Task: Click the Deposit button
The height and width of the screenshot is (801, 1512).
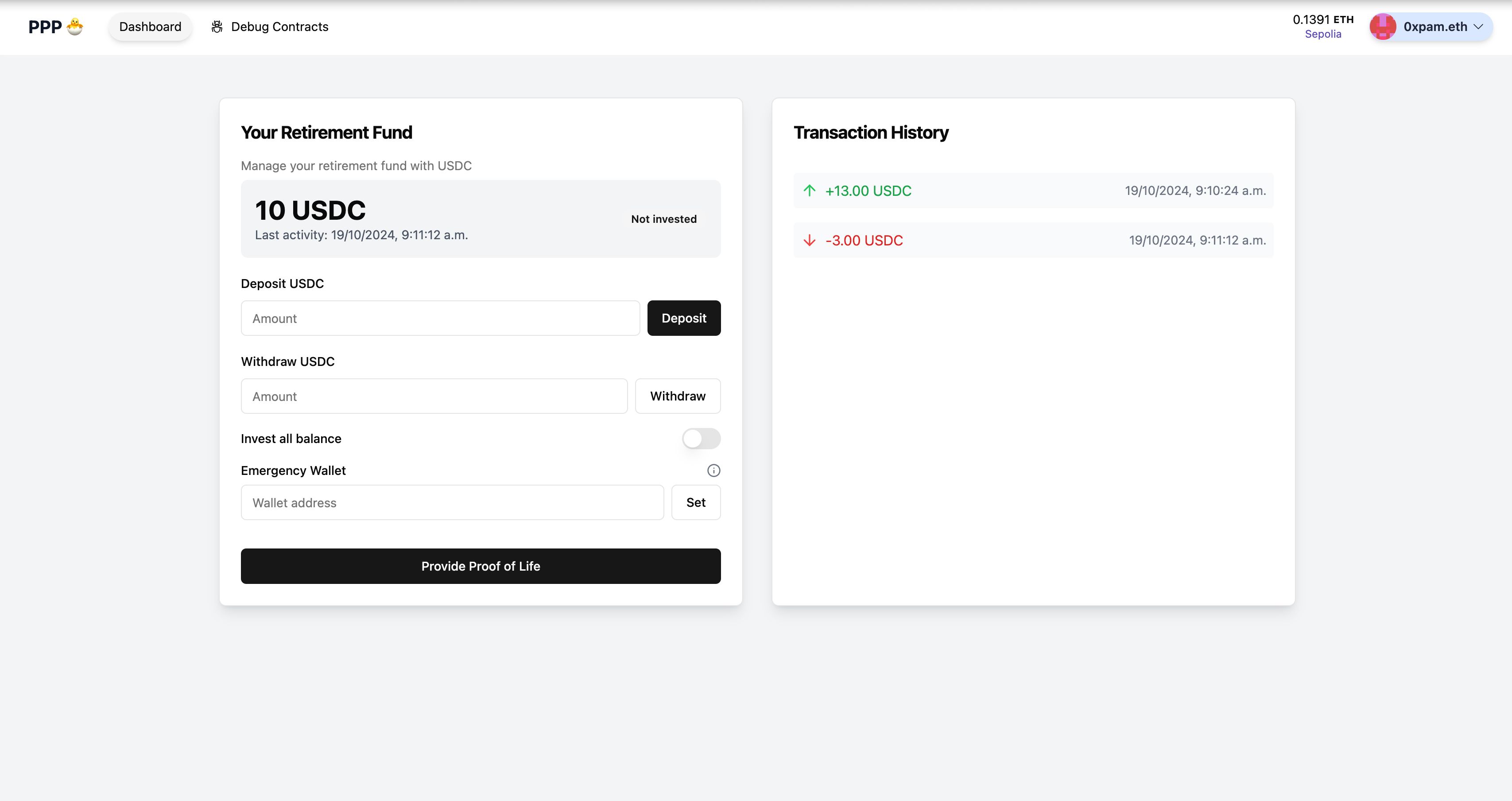Action: pos(684,317)
